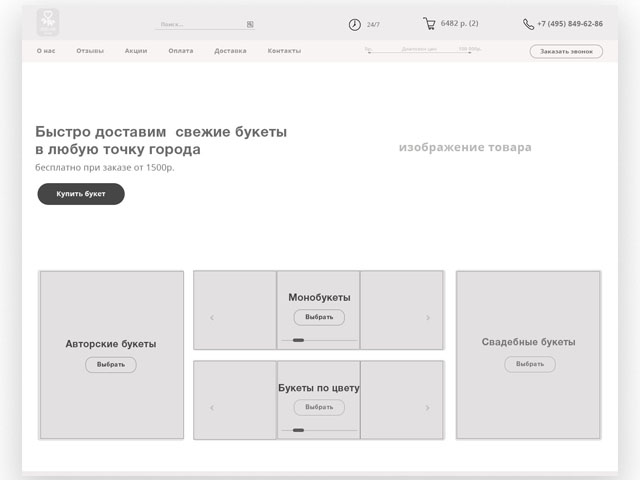Click the Монобукеты carousel progress indicator

pos(298,340)
